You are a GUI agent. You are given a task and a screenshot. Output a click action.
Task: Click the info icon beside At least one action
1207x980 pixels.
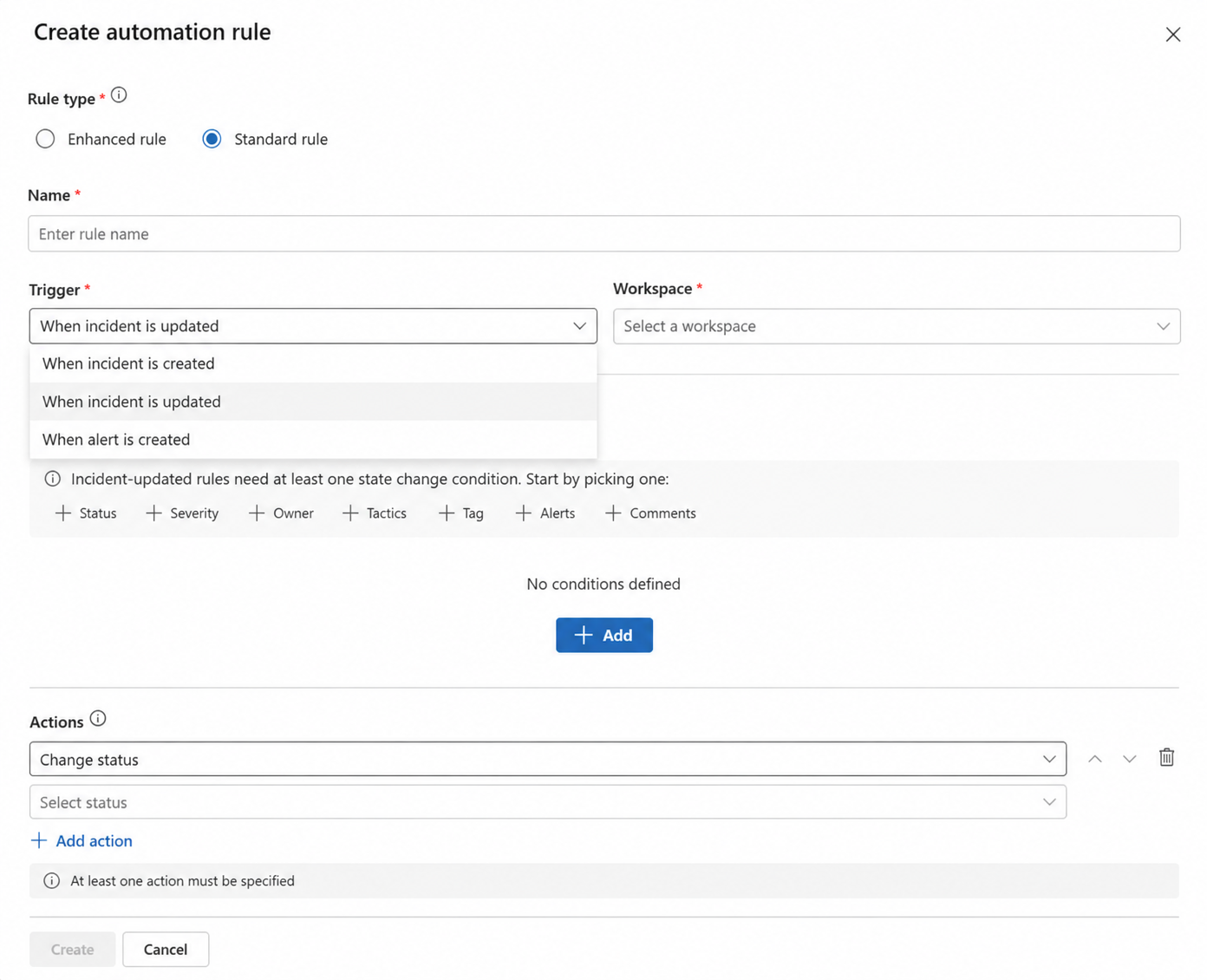pyautogui.click(x=52, y=881)
